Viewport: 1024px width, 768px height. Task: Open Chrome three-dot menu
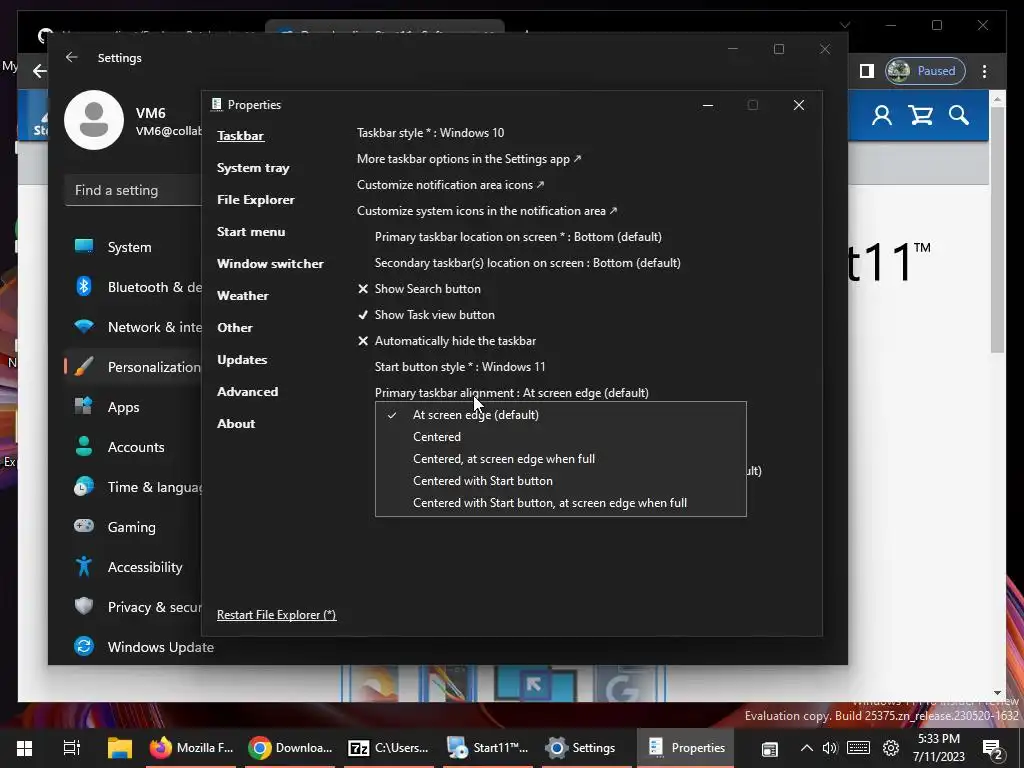coord(984,71)
